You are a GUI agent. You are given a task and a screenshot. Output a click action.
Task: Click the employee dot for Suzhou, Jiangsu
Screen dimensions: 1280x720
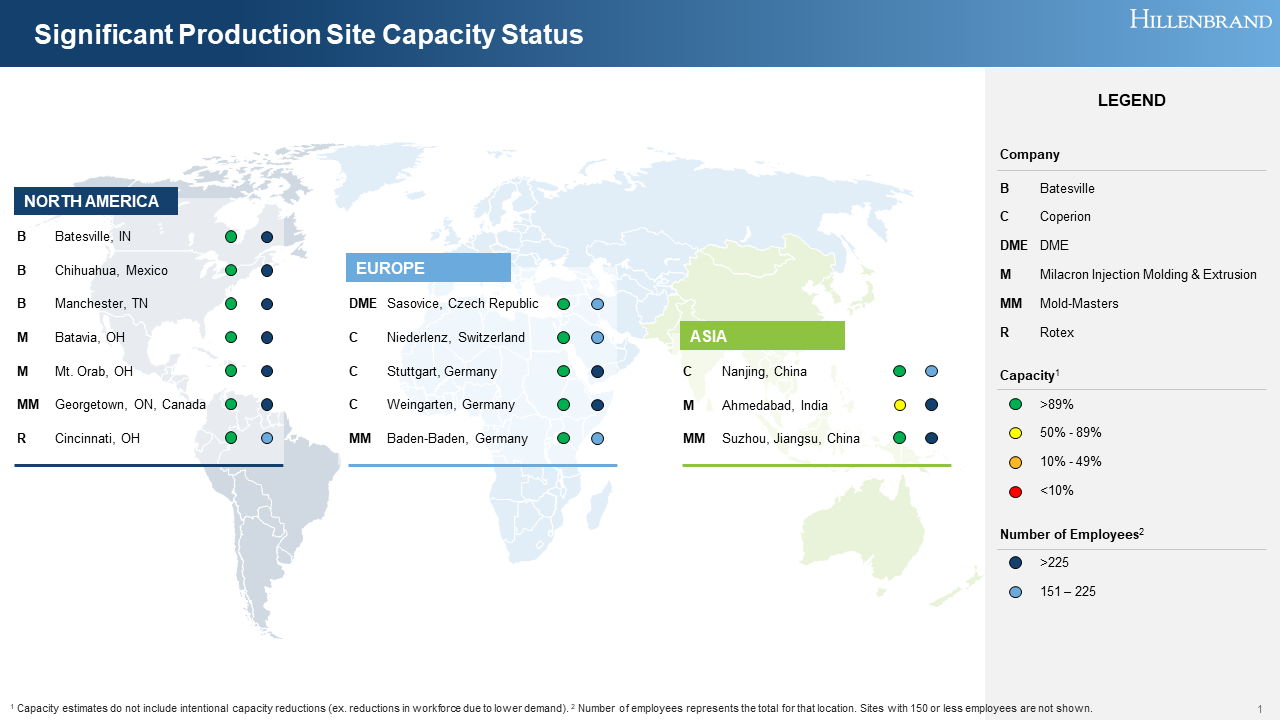coord(931,438)
